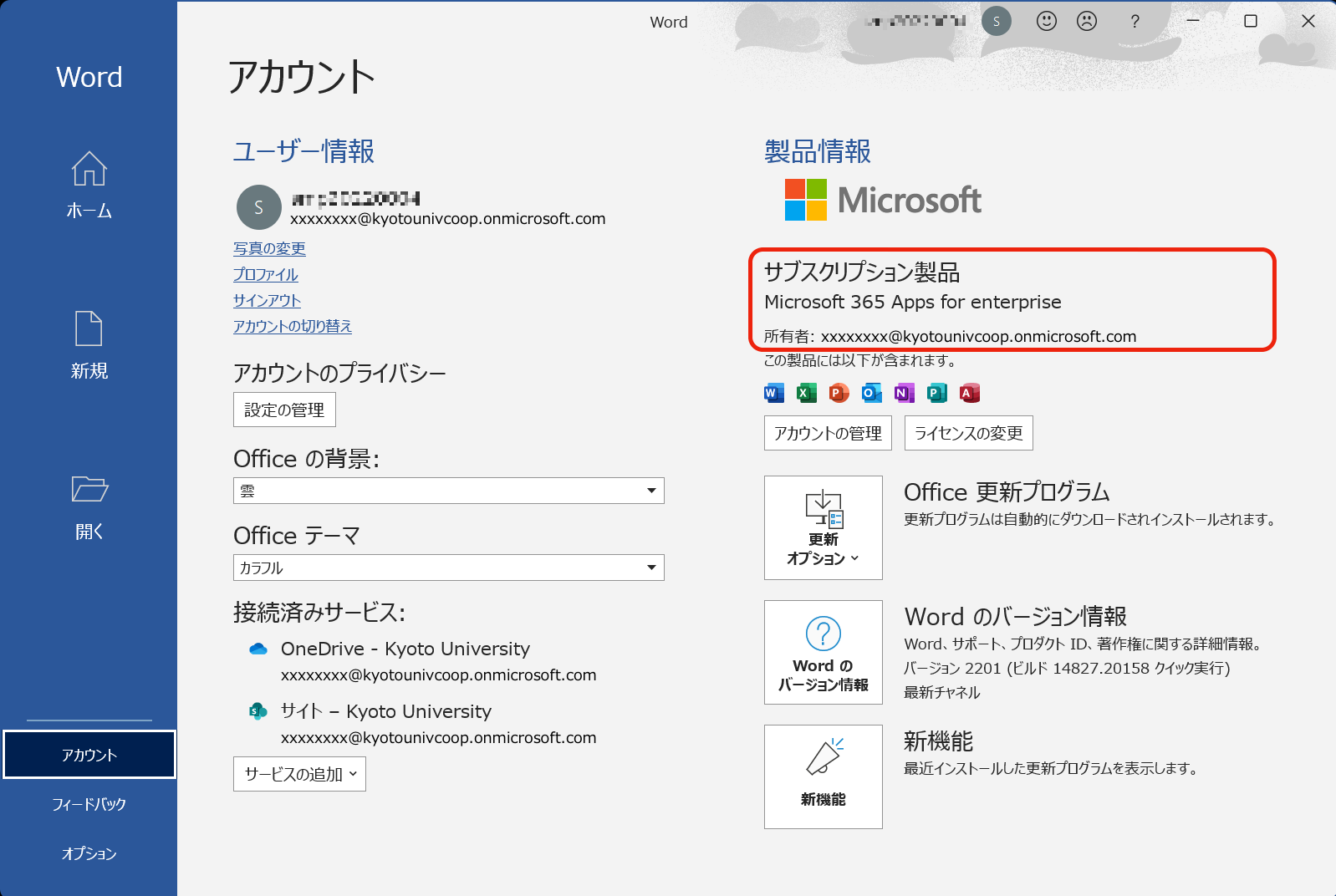Minimize the Word window
The width and height of the screenshot is (1336, 896).
(1193, 21)
